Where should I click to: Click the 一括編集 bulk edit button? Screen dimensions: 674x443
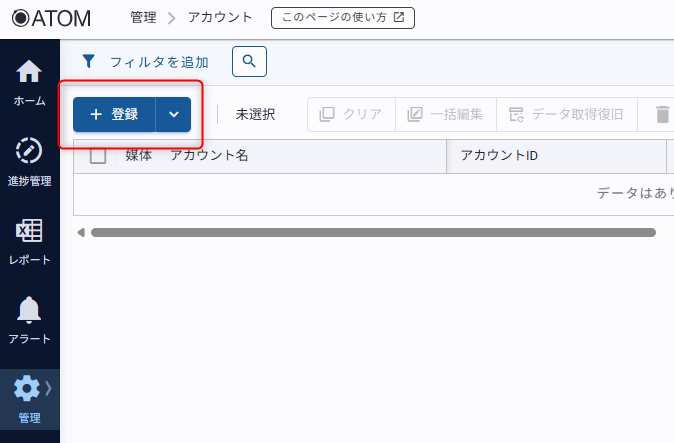[x=445, y=114]
